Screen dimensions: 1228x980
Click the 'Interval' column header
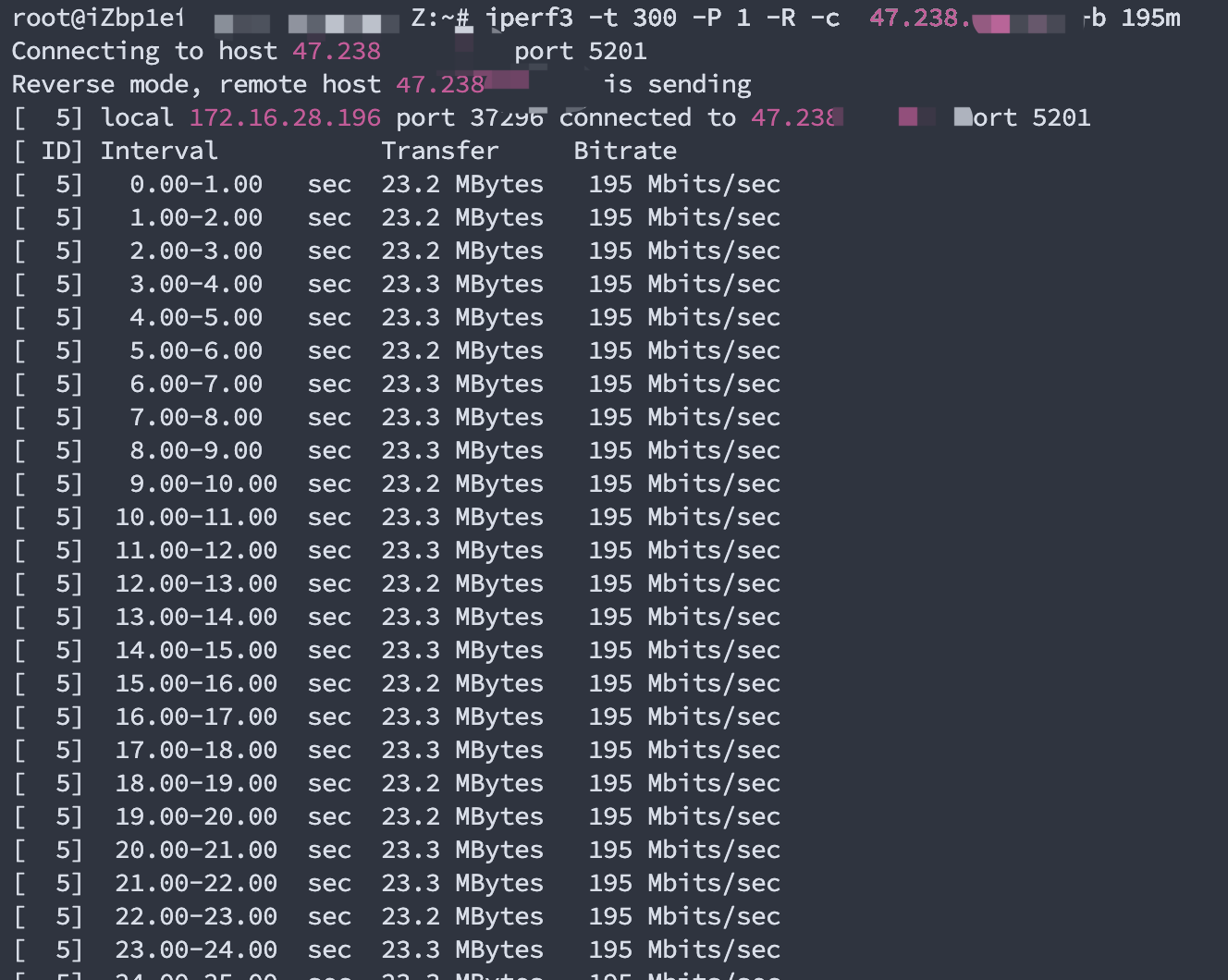click(159, 151)
